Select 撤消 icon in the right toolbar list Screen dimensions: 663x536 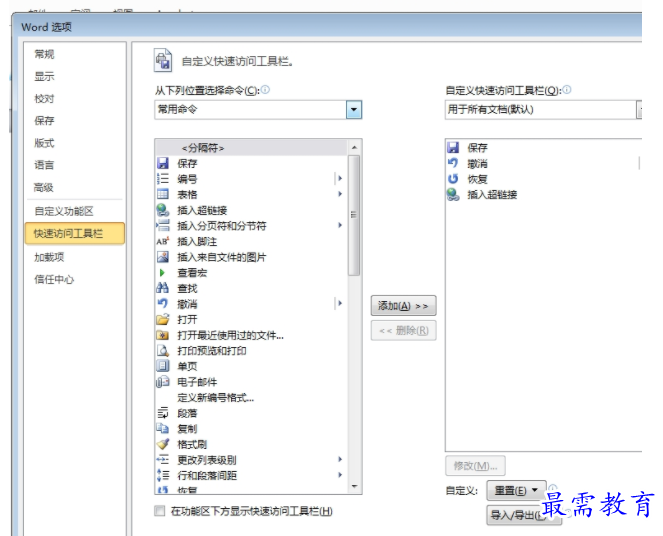[x=453, y=163]
